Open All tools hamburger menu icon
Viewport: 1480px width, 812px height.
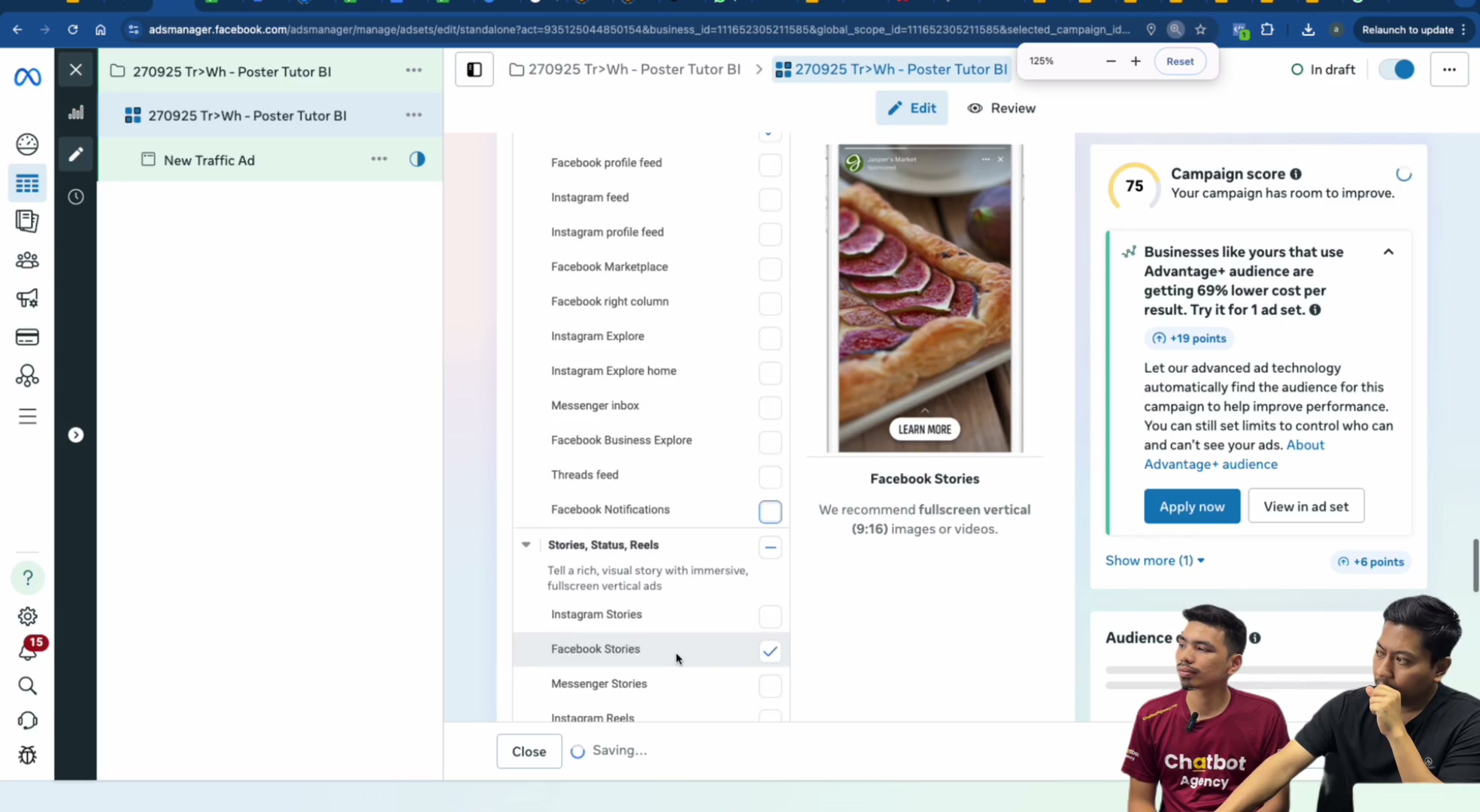27,417
